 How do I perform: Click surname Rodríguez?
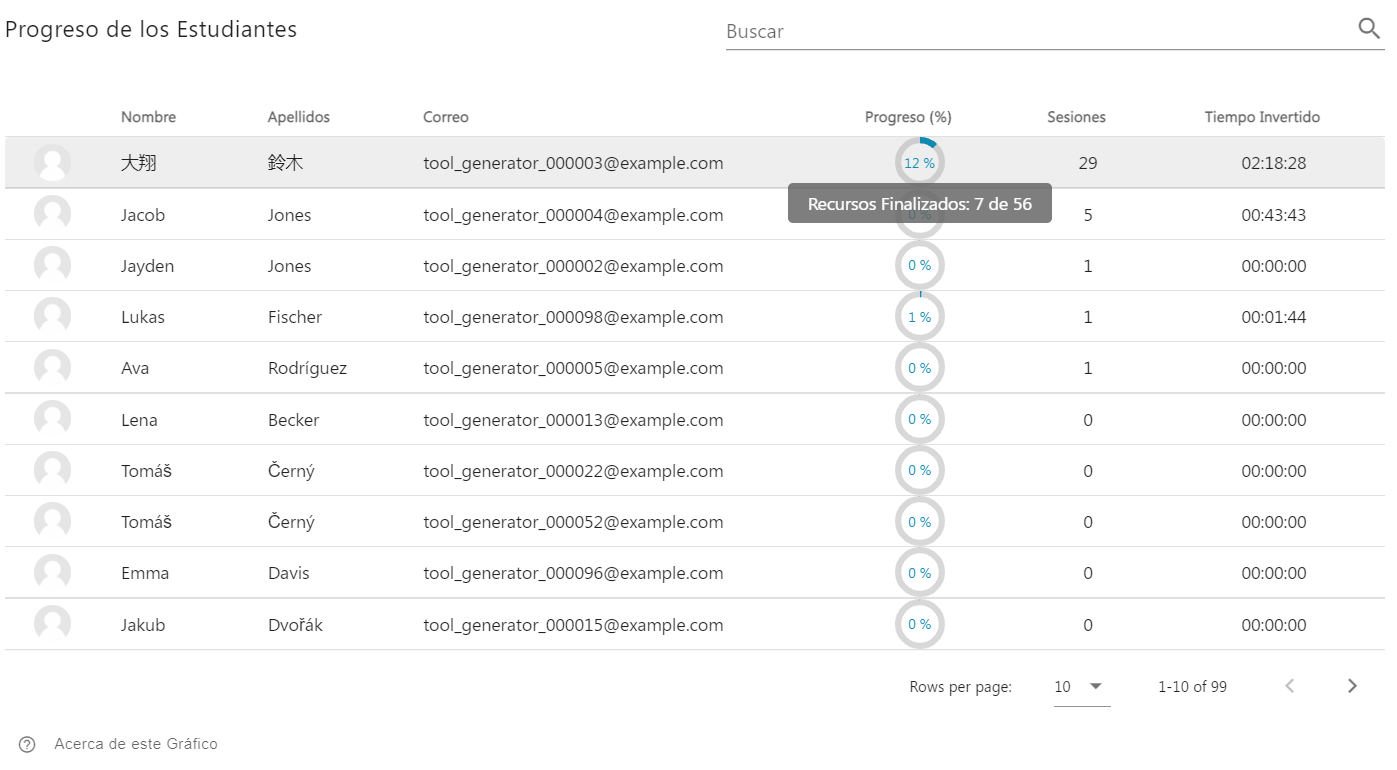tap(307, 368)
